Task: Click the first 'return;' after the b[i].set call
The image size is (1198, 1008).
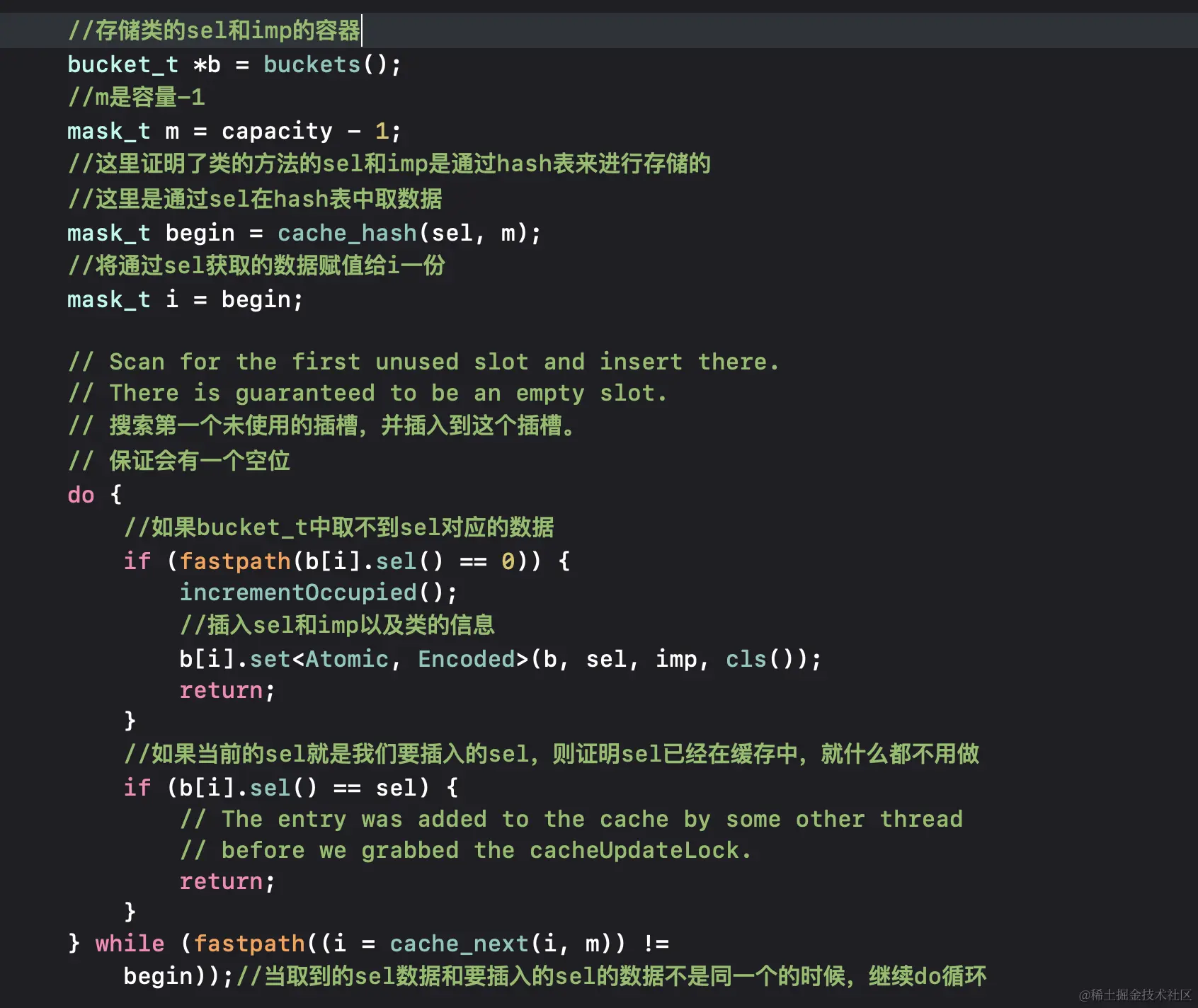Action: point(227,690)
